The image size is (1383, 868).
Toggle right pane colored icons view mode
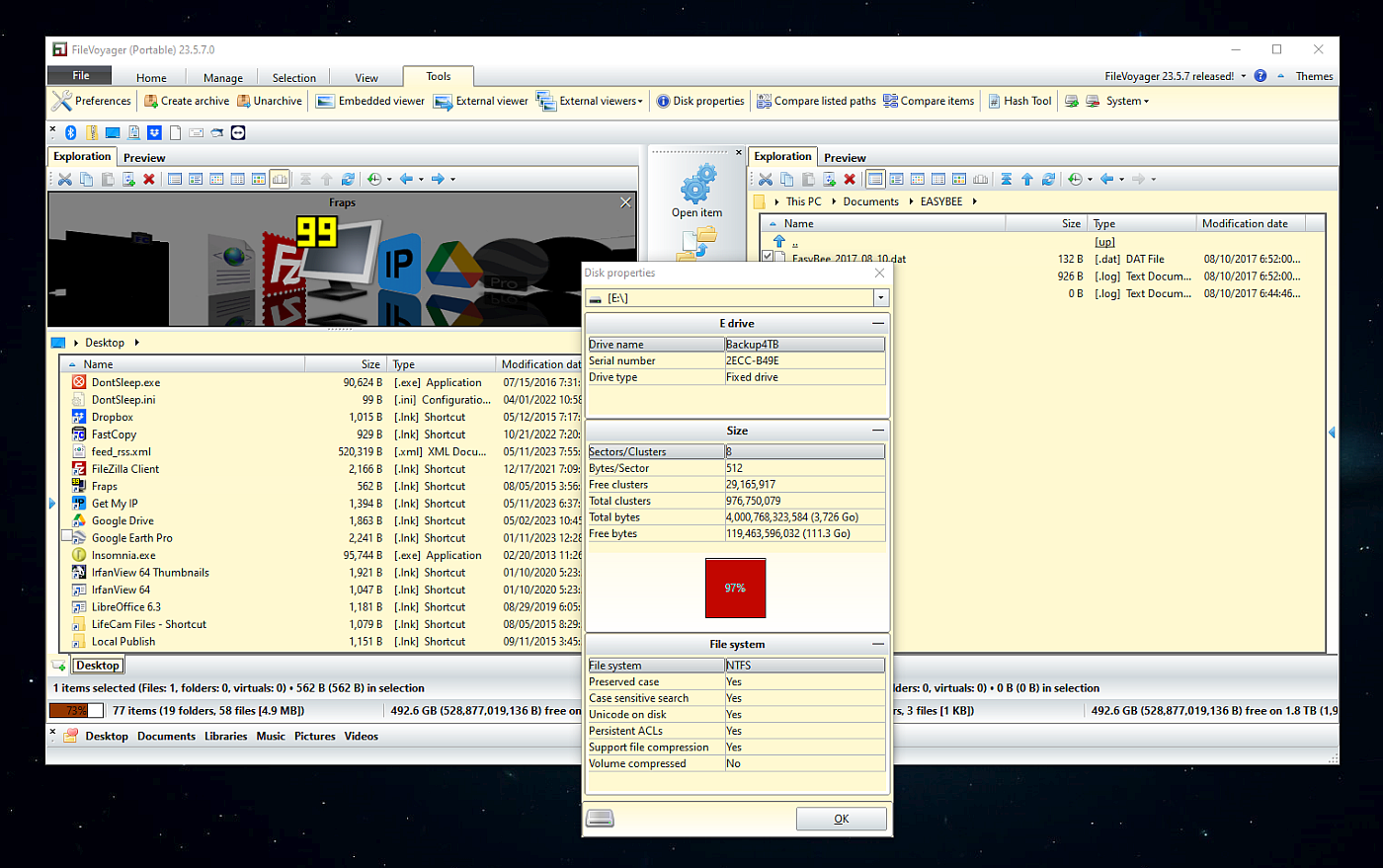click(x=959, y=179)
